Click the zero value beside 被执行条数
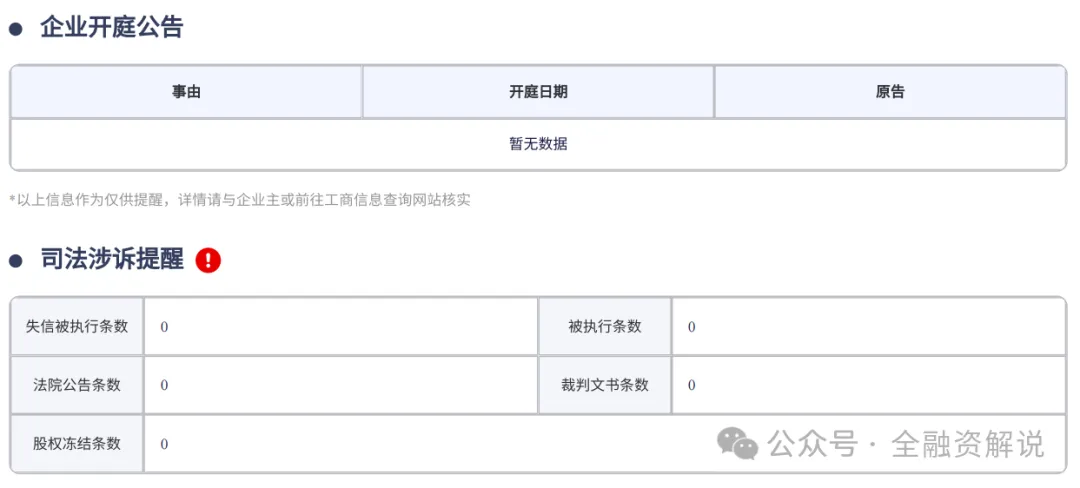The image size is (1080, 488). pos(692,327)
